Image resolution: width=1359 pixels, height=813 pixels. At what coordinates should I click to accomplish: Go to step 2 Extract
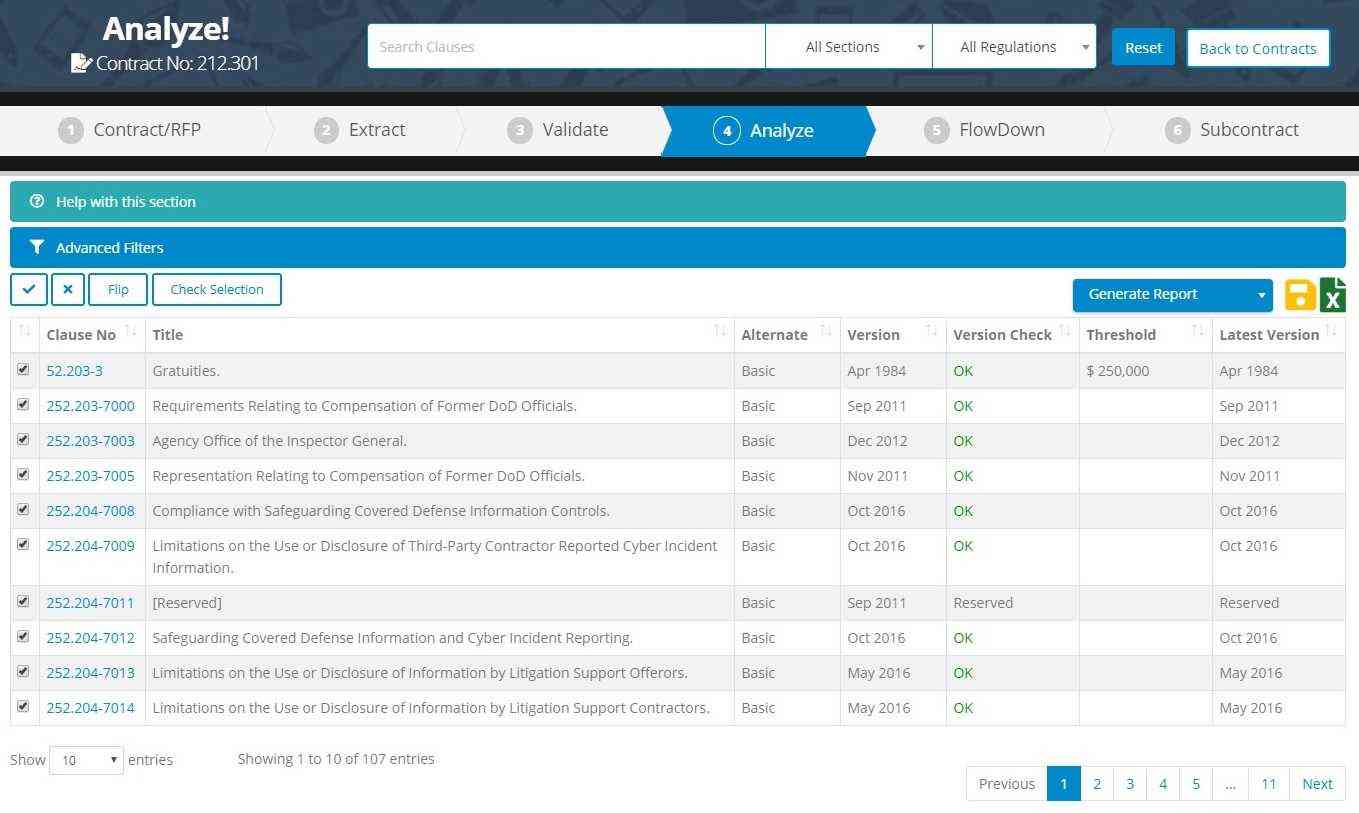point(360,130)
